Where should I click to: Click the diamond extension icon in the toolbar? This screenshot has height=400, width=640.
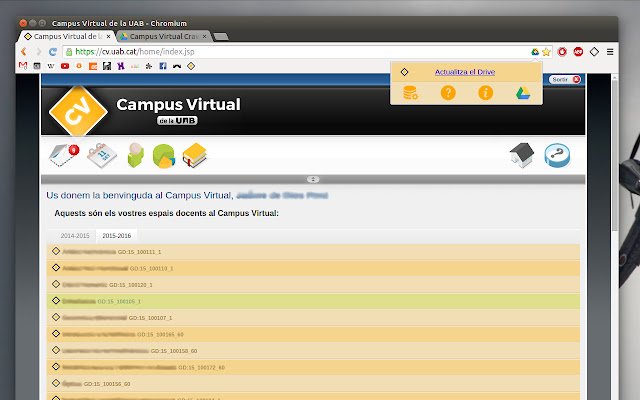point(594,52)
